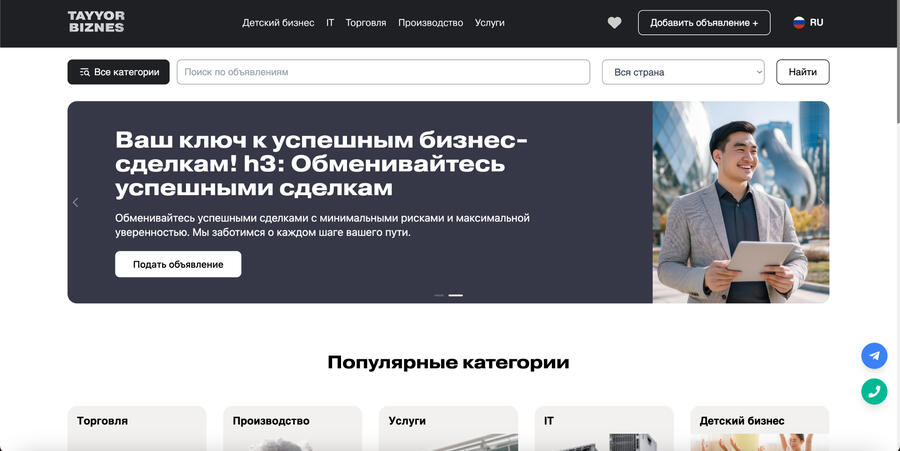Select IT in the top navigation
900x451 pixels.
pyautogui.click(x=330, y=22)
